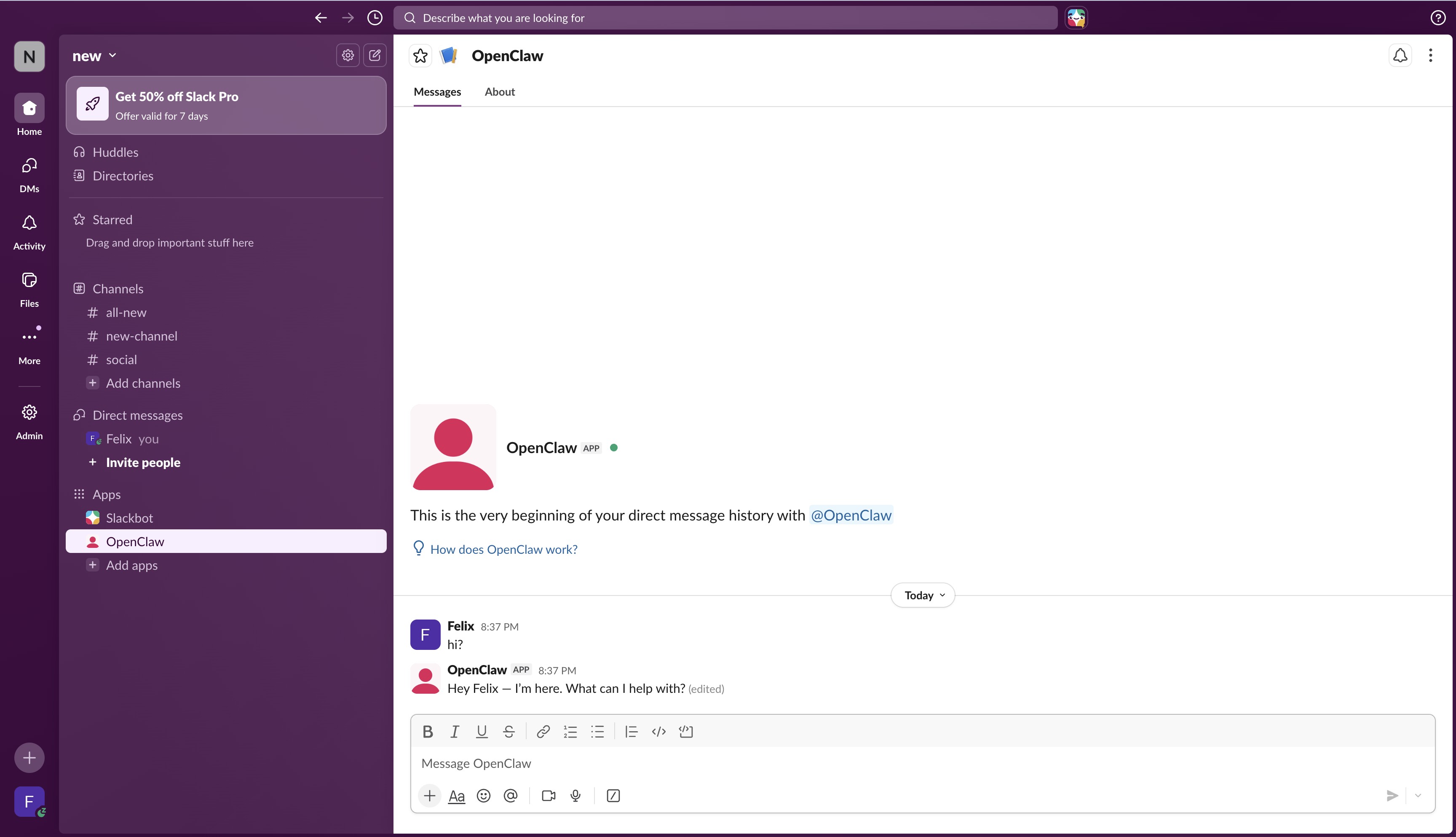Expand the 'new' workspace menu
Viewport: 1456px width, 837px height.
pyautogui.click(x=94, y=56)
